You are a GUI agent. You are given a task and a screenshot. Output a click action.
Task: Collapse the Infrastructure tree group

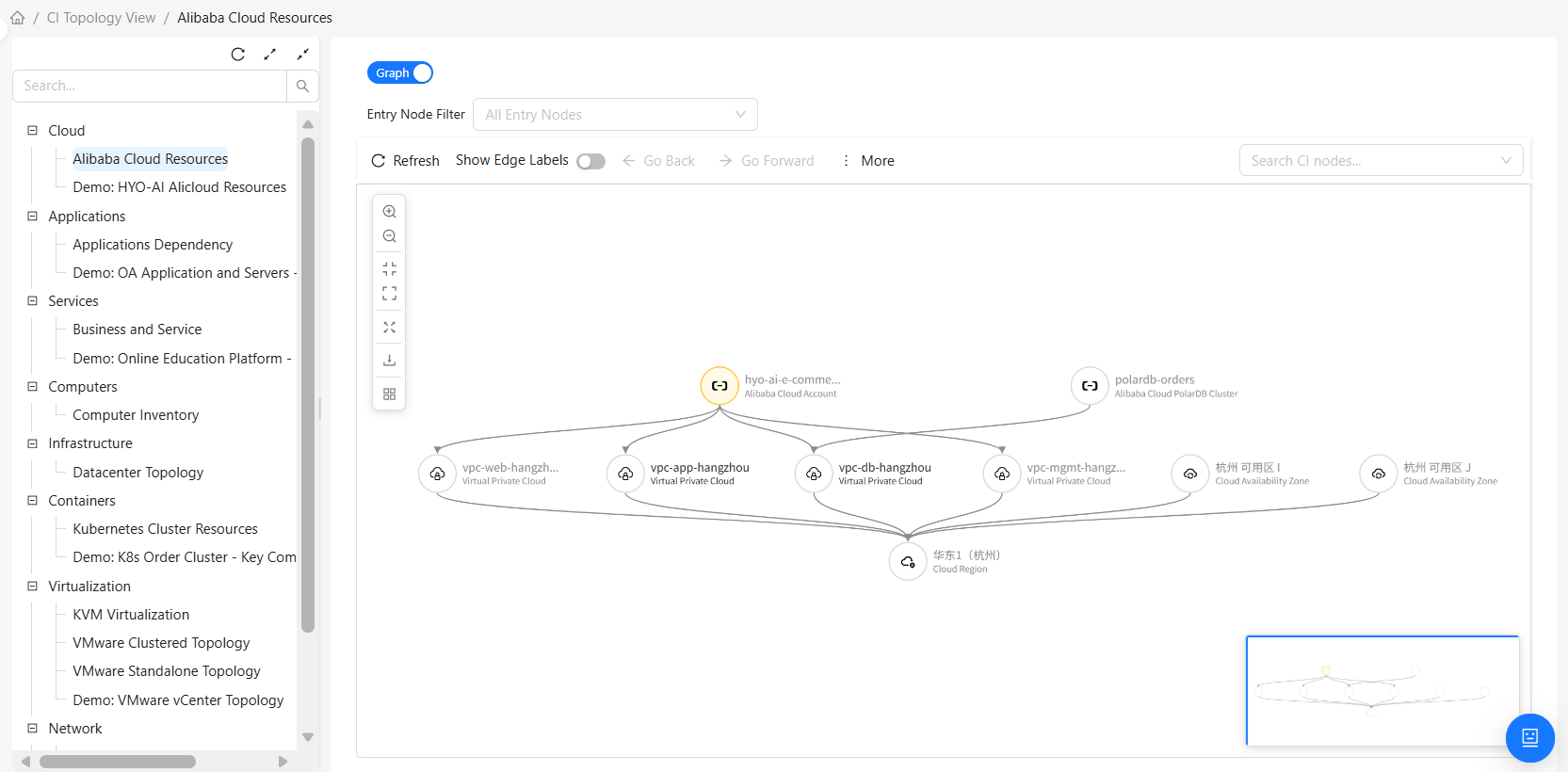(32, 442)
